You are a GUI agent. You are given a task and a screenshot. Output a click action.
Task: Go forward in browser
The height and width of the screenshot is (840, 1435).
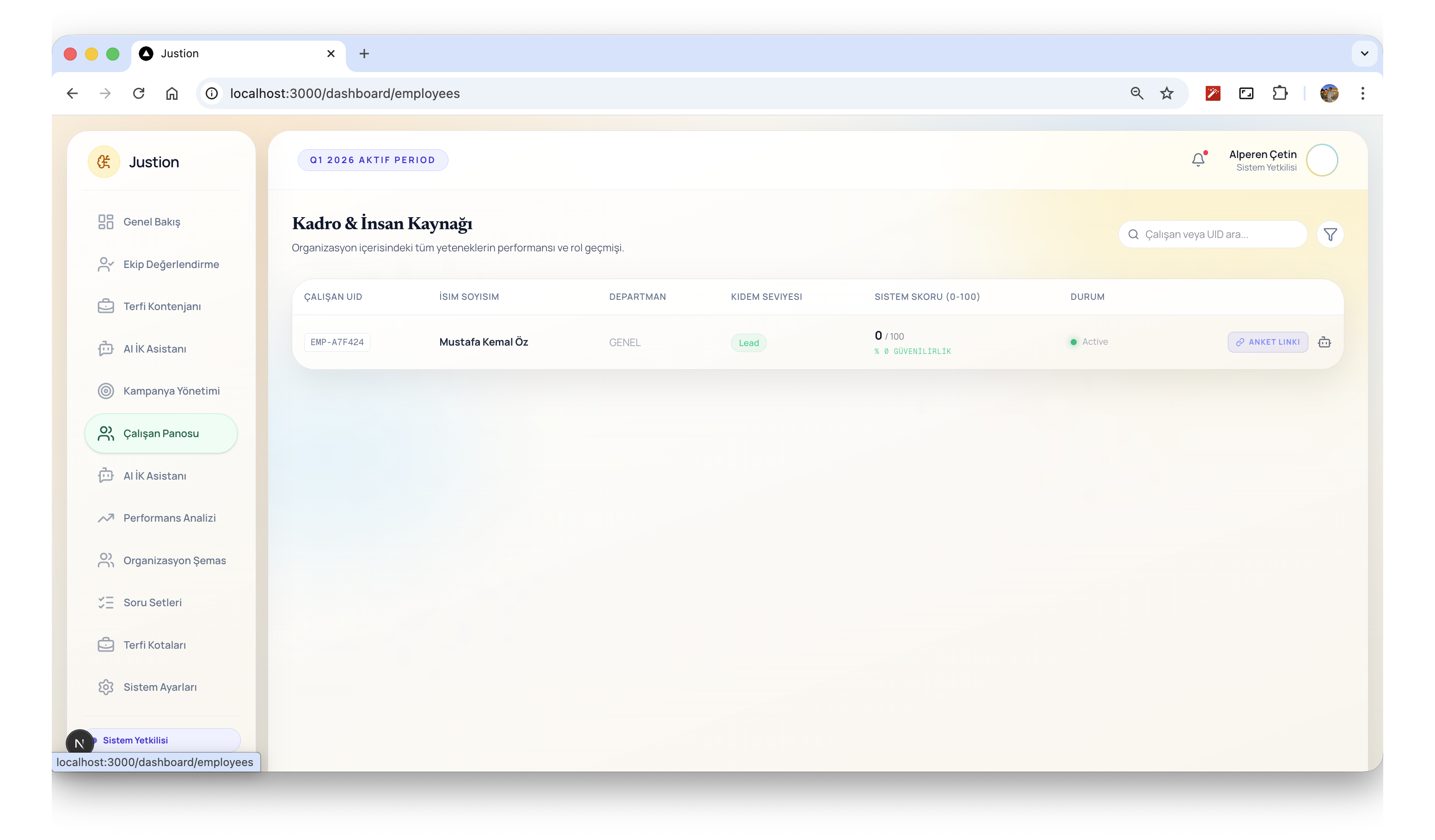[105, 93]
